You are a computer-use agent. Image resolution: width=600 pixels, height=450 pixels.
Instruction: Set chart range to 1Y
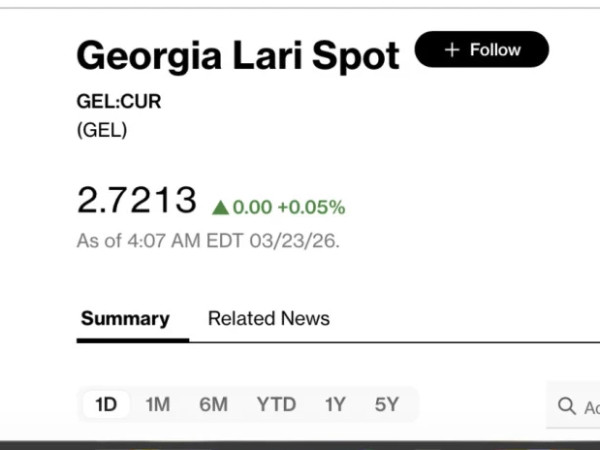click(x=335, y=405)
